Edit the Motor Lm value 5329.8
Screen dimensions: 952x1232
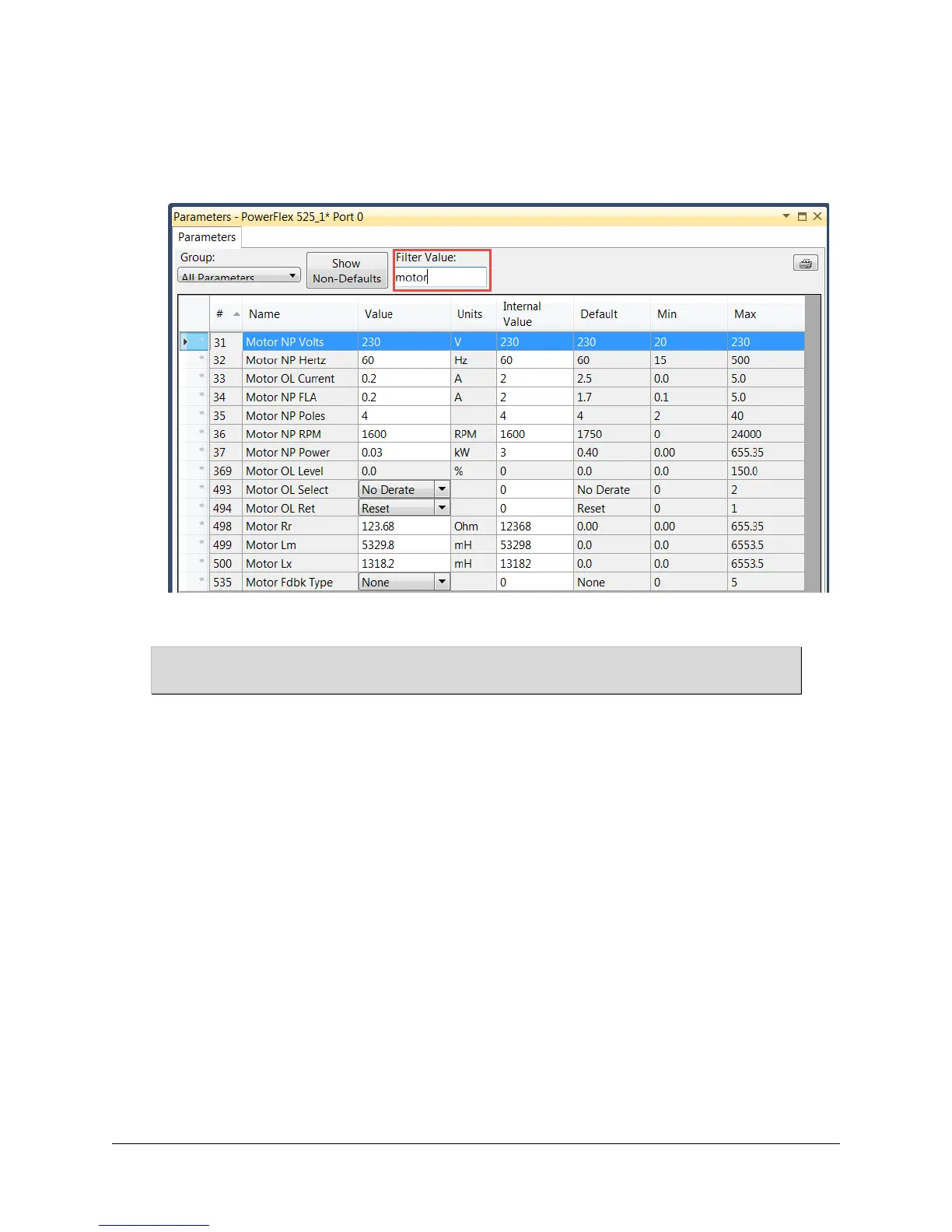tap(404, 545)
